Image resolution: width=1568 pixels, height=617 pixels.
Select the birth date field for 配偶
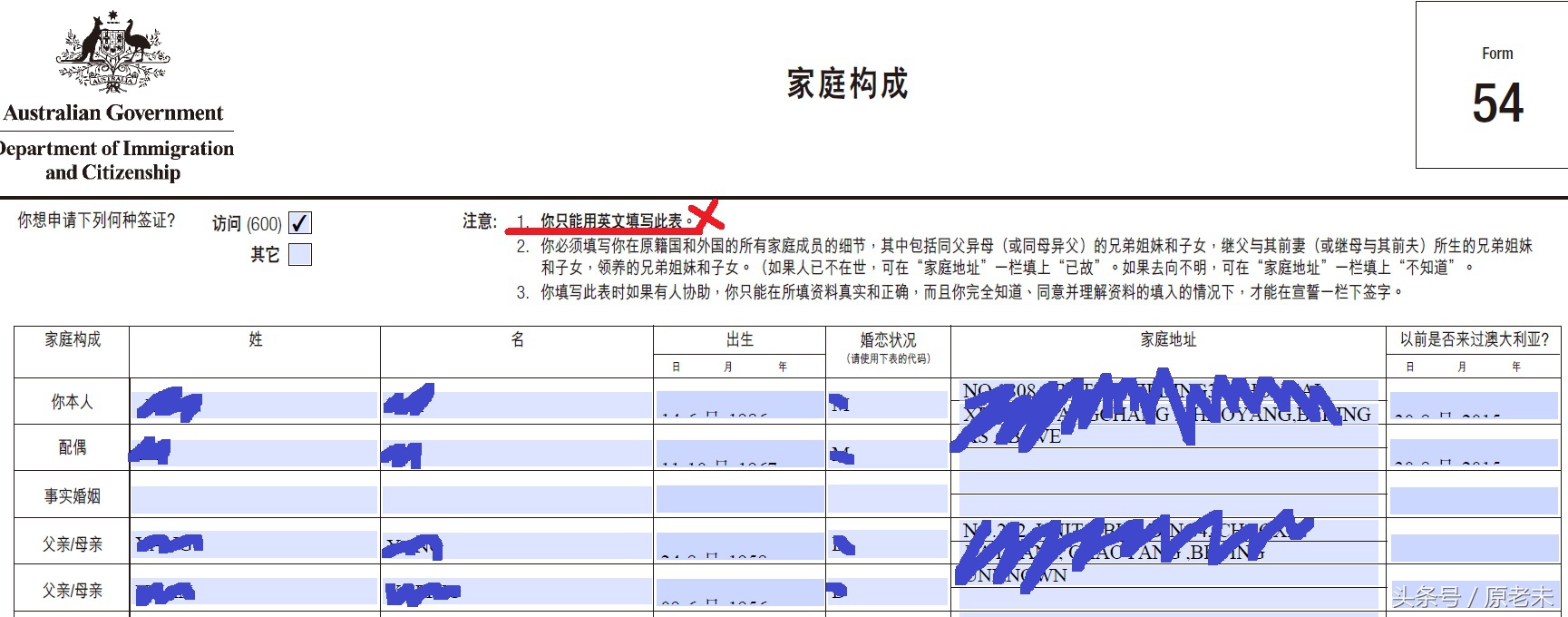click(740, 454)
